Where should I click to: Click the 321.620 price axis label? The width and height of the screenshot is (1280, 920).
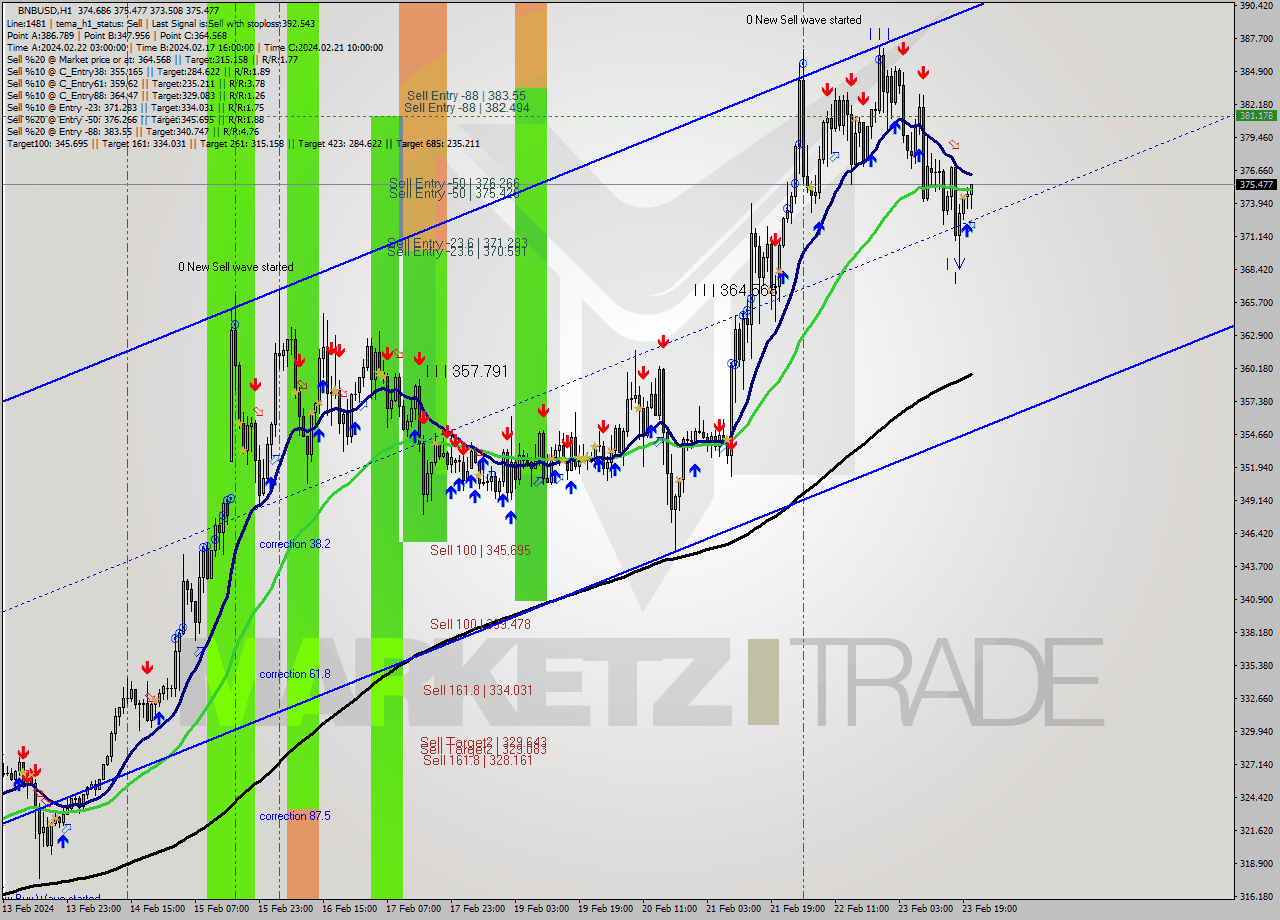tap(1256, 830)
